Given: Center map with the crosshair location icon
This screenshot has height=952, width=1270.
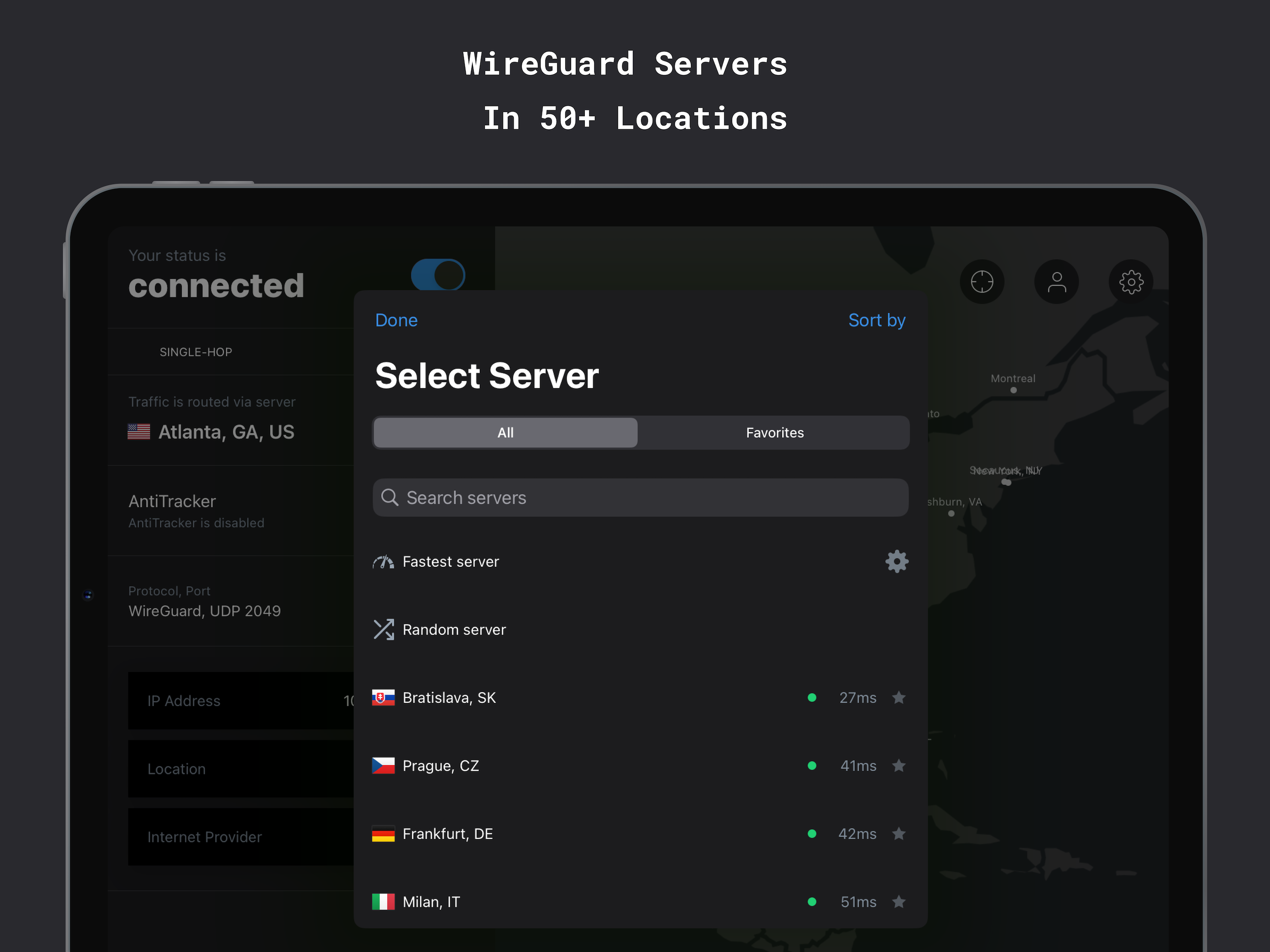Looking at the screenshot, I should coord(981,282).
